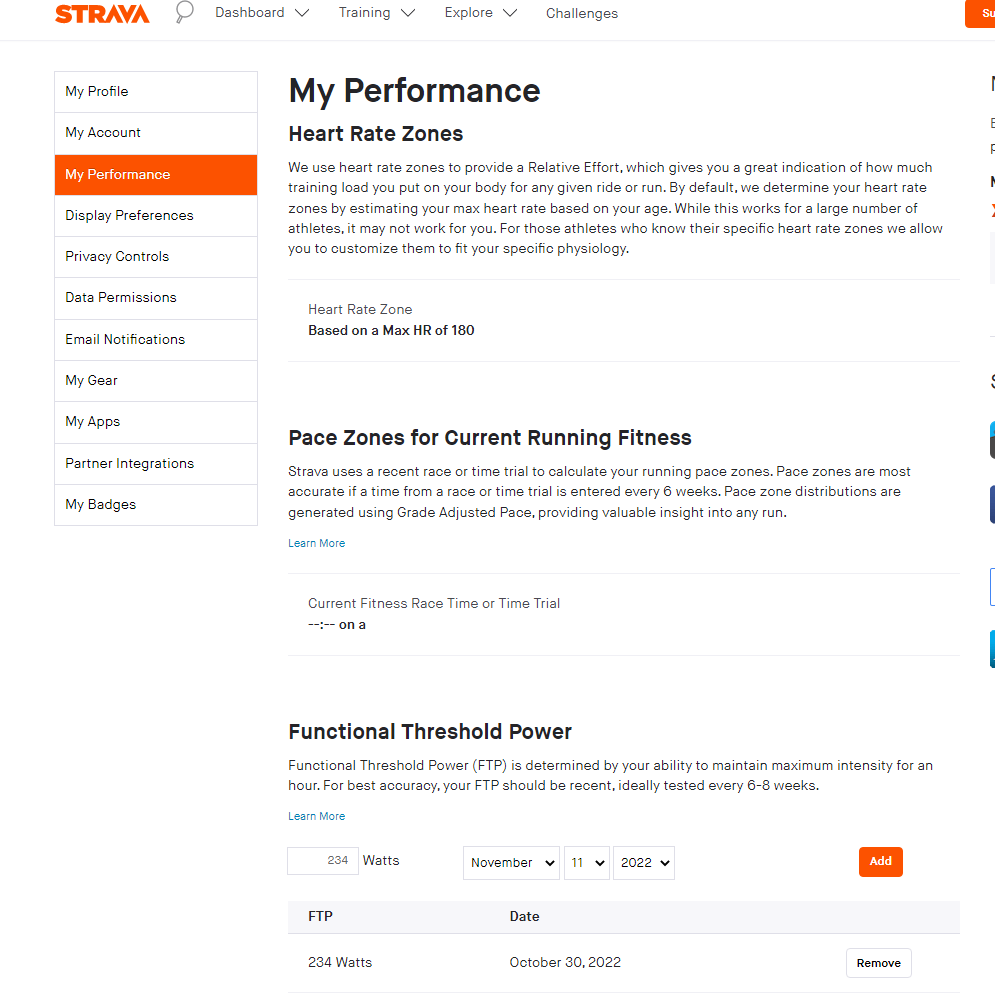The height and width of the screenshot is (1006, 995).
Task: Expand the Explore menu
Action: 481,13
